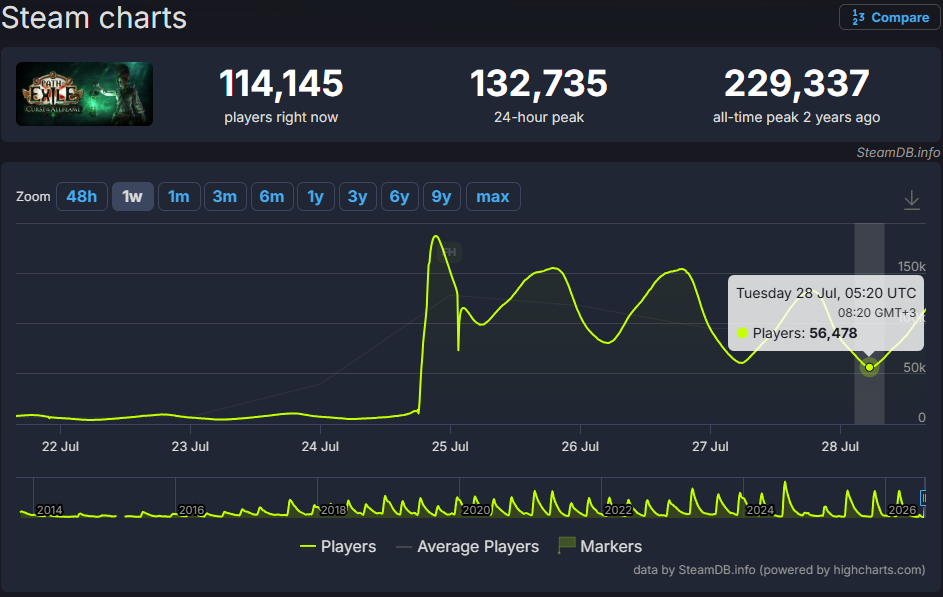Click 2020 in the navigator timeline
943x597 pixels.
(x=476, y=510)
